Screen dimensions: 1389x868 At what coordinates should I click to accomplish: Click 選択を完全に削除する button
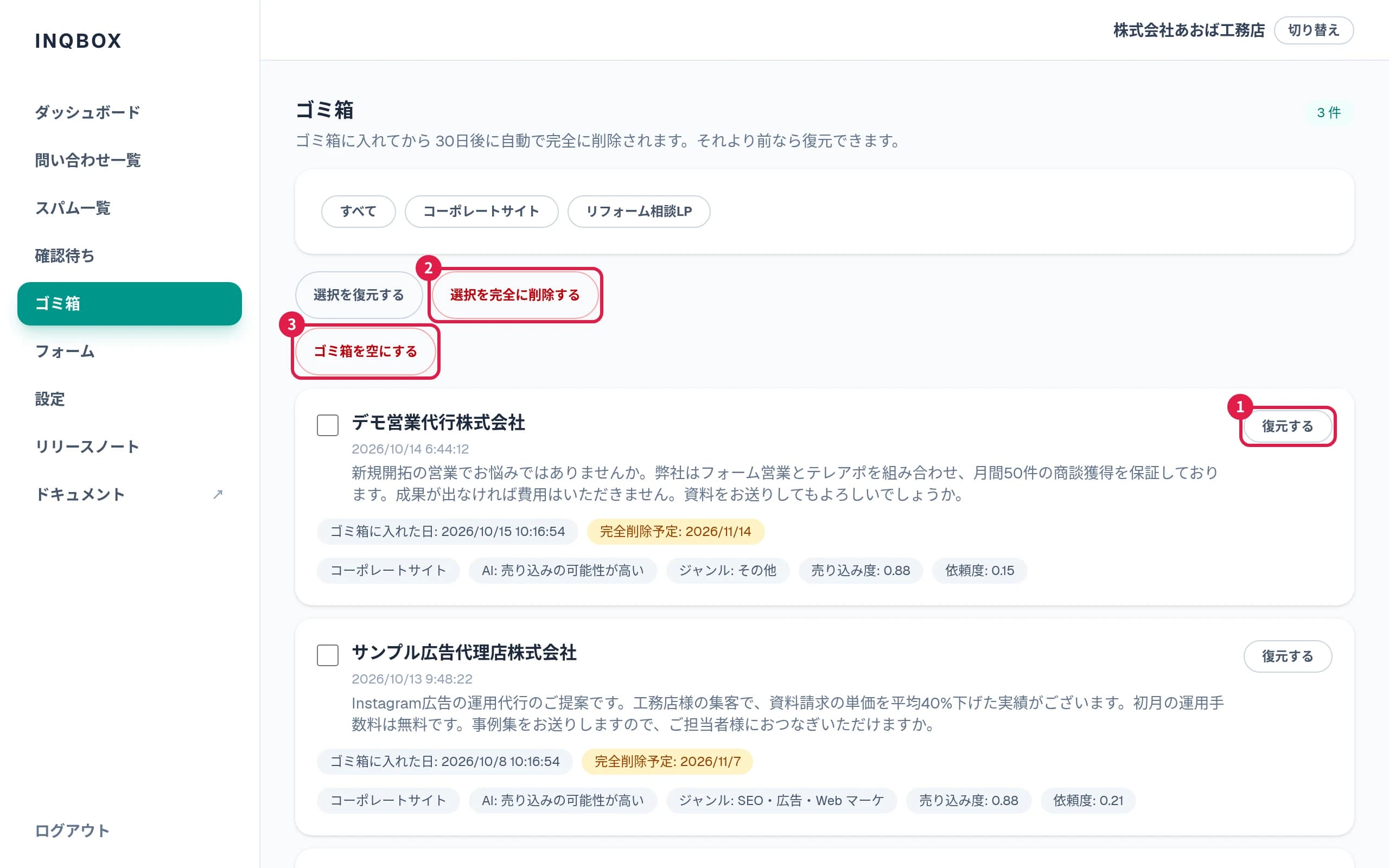515,295
